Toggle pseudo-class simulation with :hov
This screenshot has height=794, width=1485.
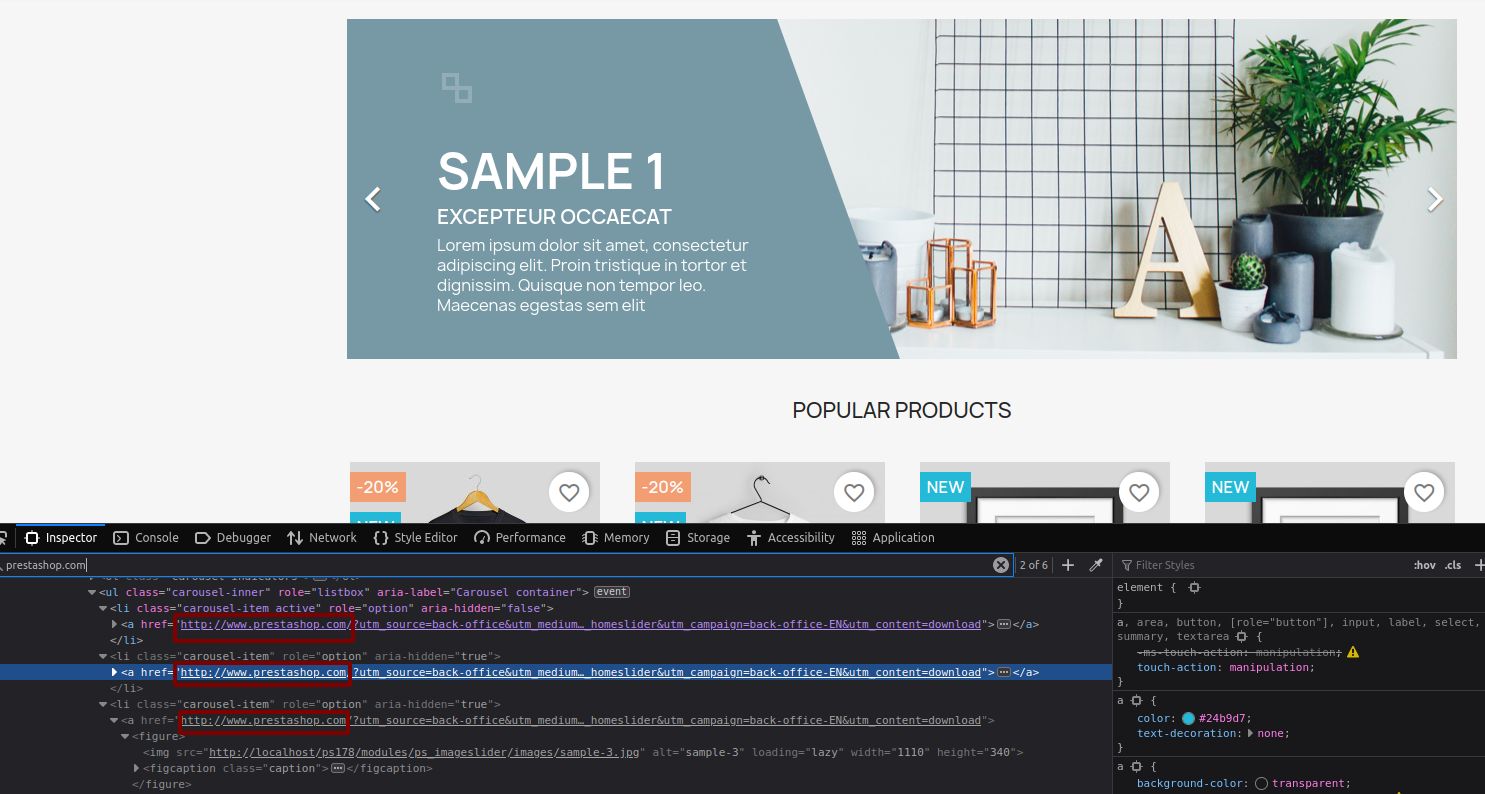pyautogui.click(x=1423, y=565)
